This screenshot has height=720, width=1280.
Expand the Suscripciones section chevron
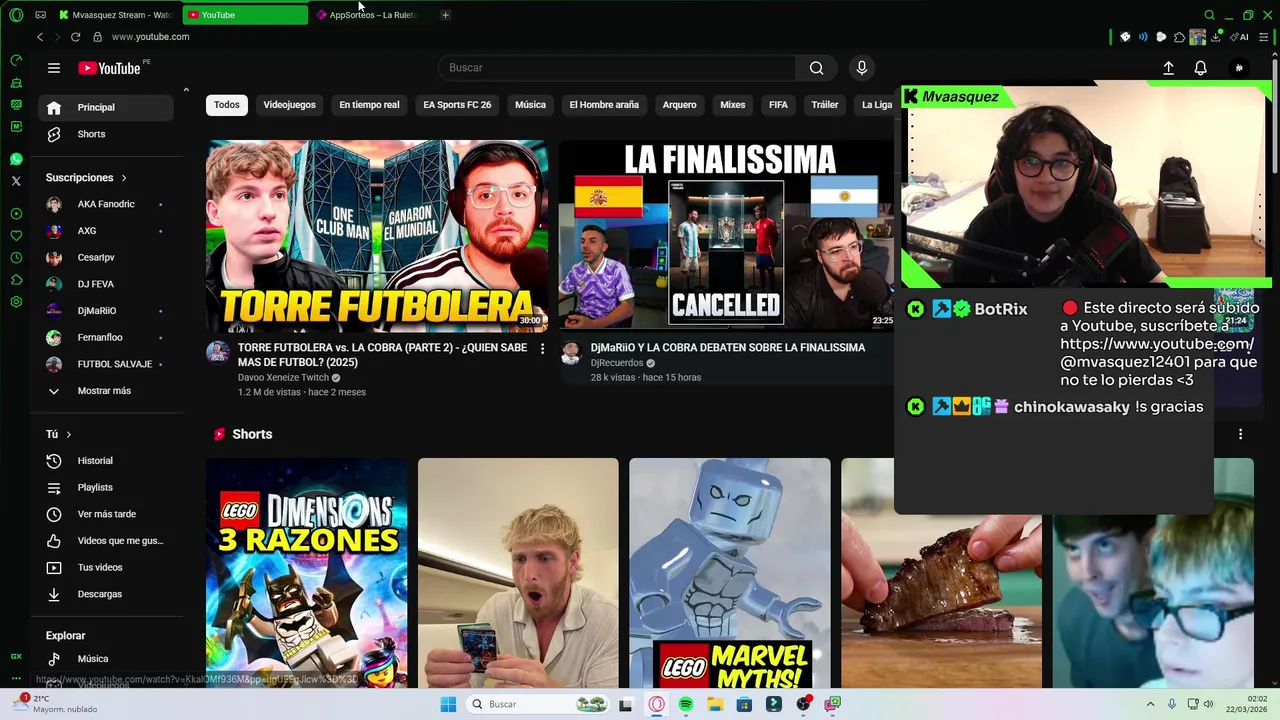click(x=124, y=178)
